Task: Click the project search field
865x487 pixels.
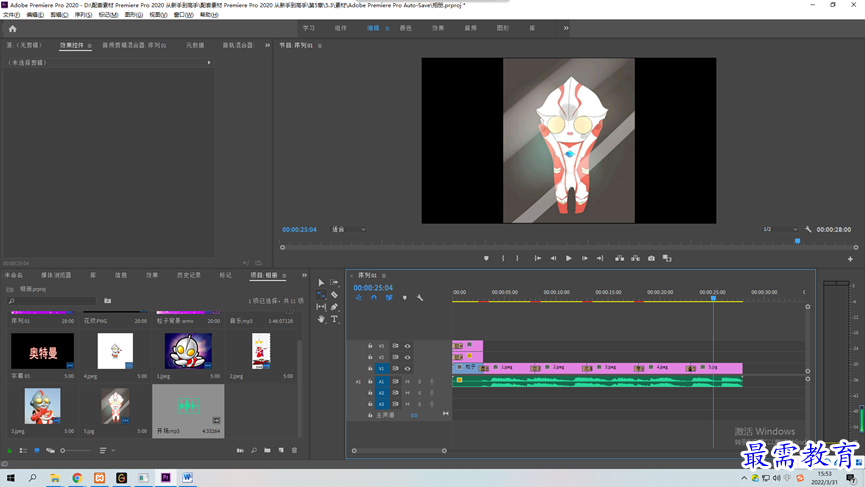Action: [51, 301]
